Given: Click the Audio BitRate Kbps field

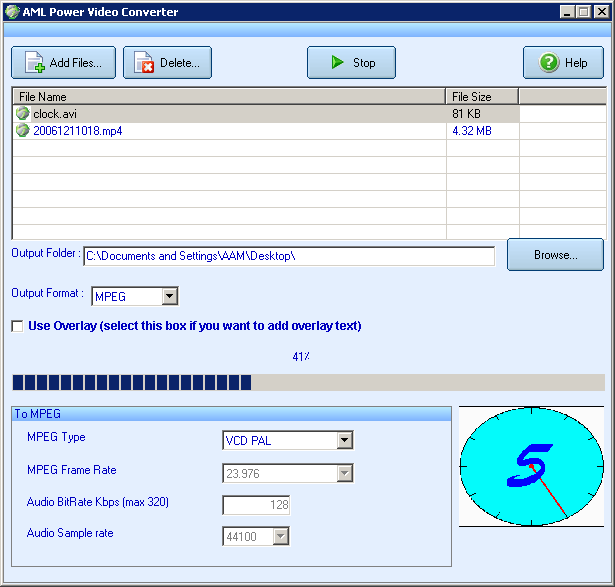Looking at the screenshot, I should point(256,505).
